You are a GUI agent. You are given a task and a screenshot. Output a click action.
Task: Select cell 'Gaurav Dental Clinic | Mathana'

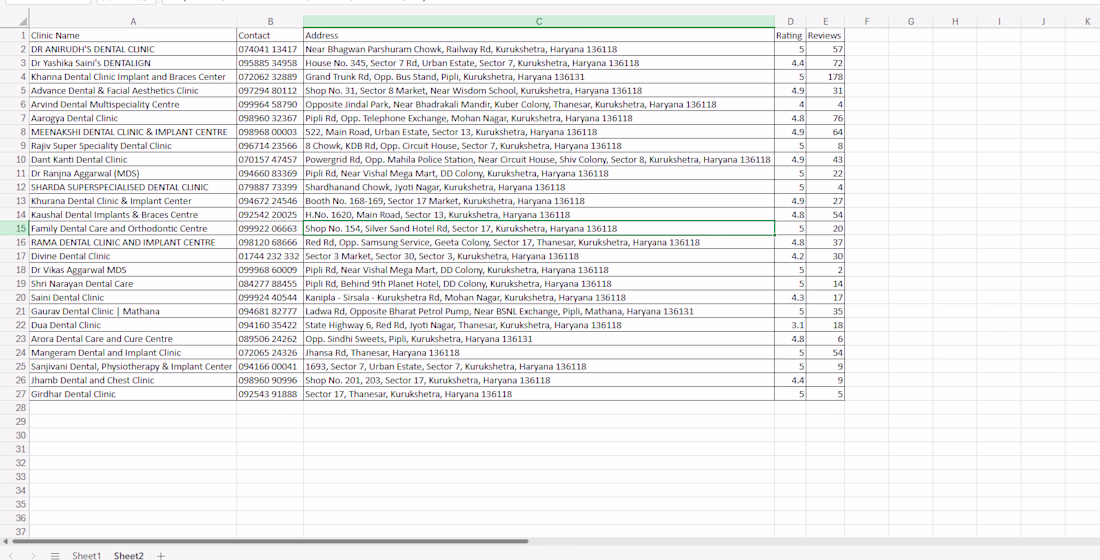(133, 311)
